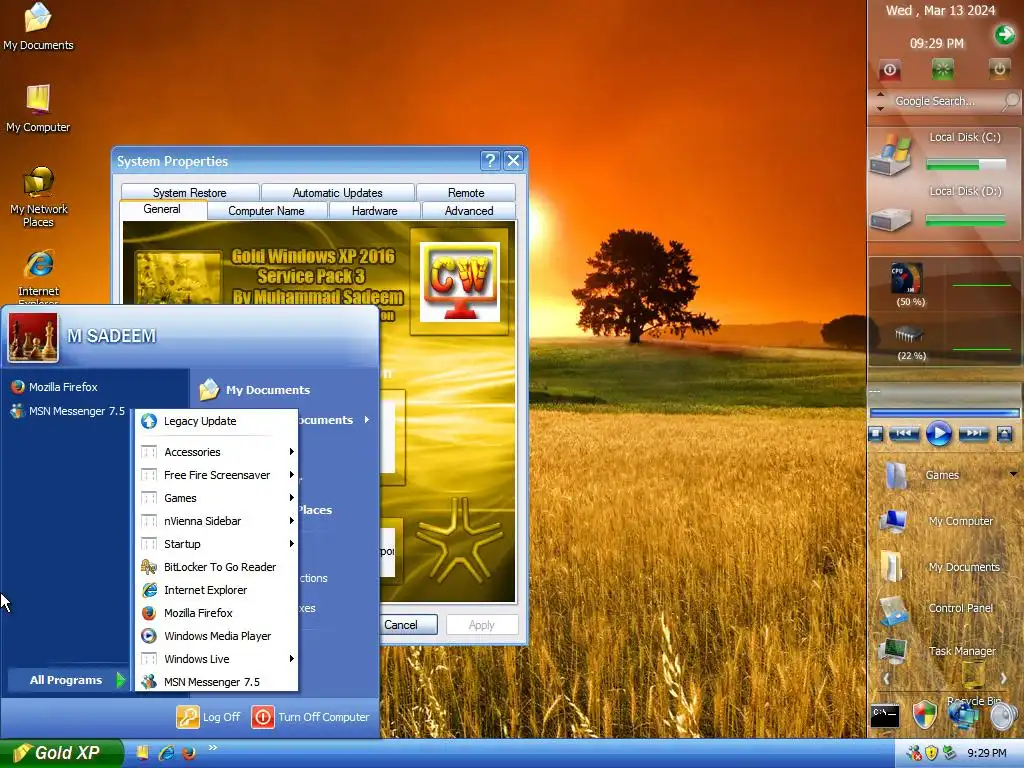Switch to Hardware tab
Screen dimensions: 1024x768
coord(375,211)
